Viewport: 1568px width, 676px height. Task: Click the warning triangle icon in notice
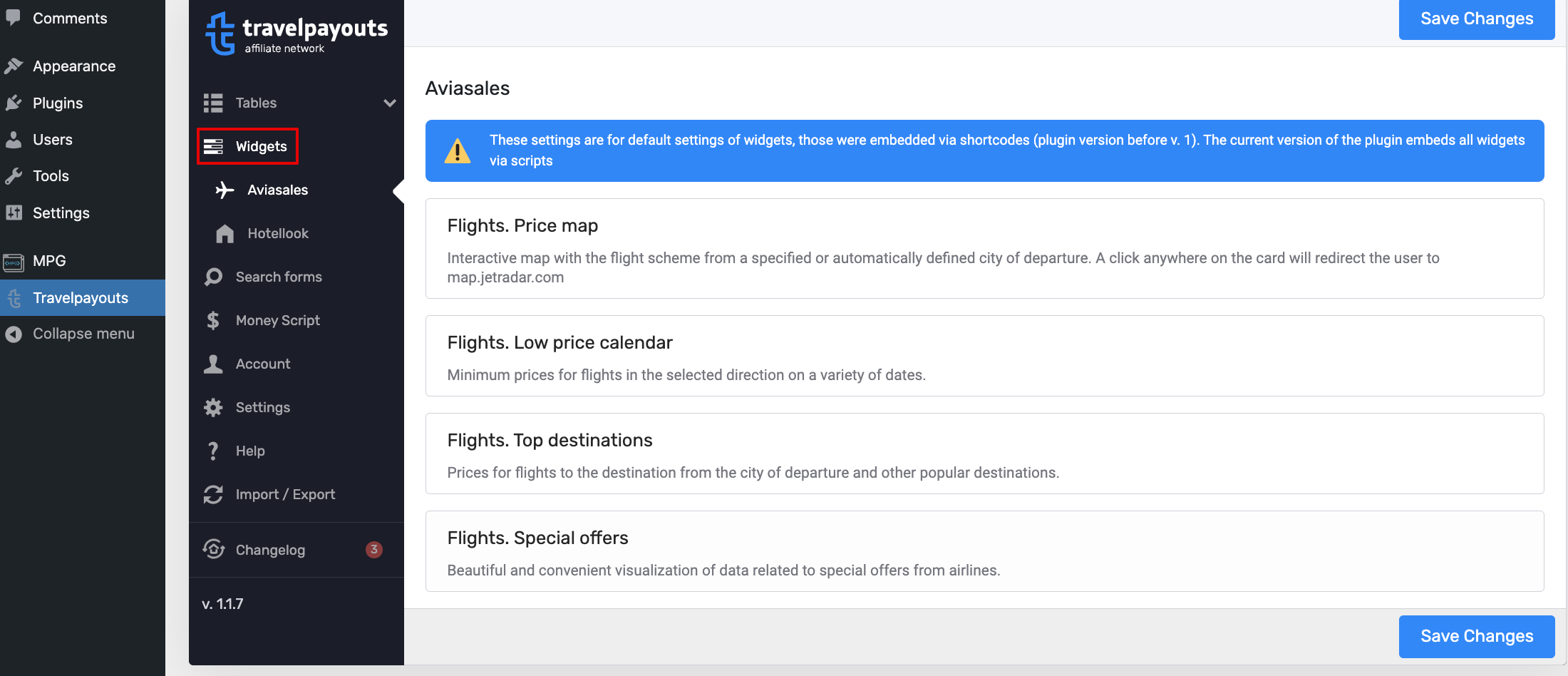(458, 150)
